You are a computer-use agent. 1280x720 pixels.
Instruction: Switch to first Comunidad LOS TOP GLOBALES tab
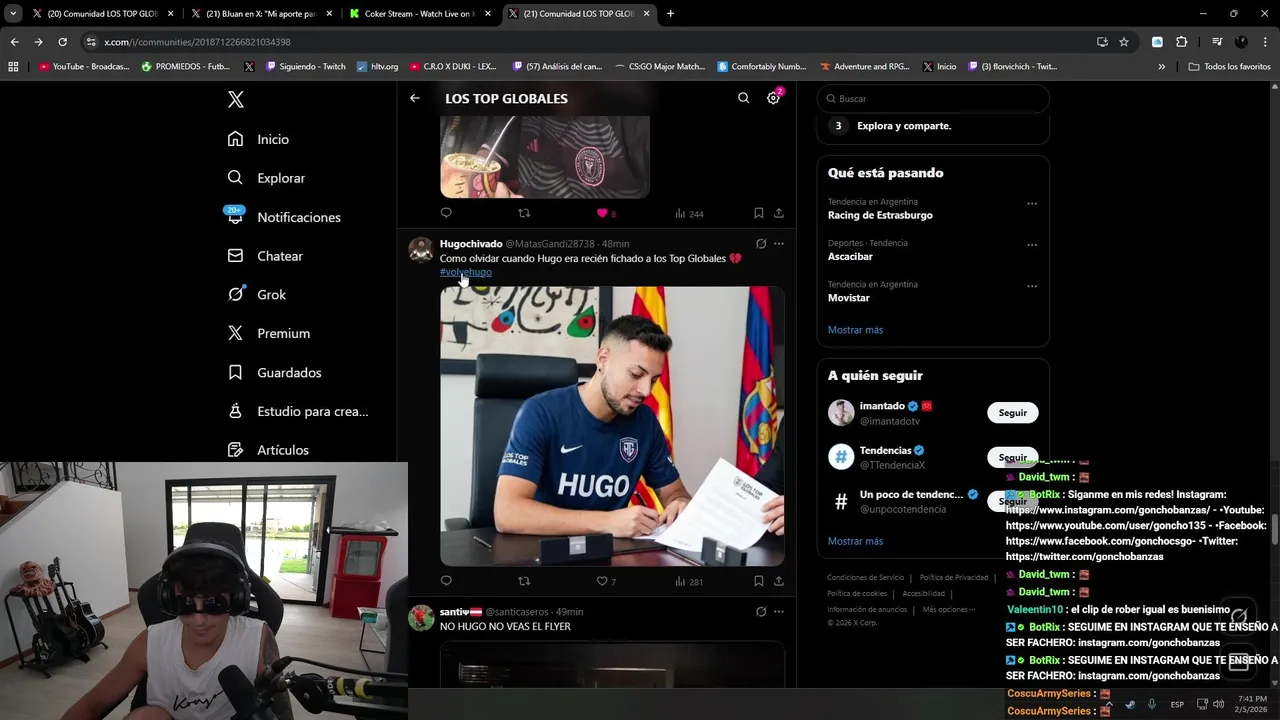(102, 14)
